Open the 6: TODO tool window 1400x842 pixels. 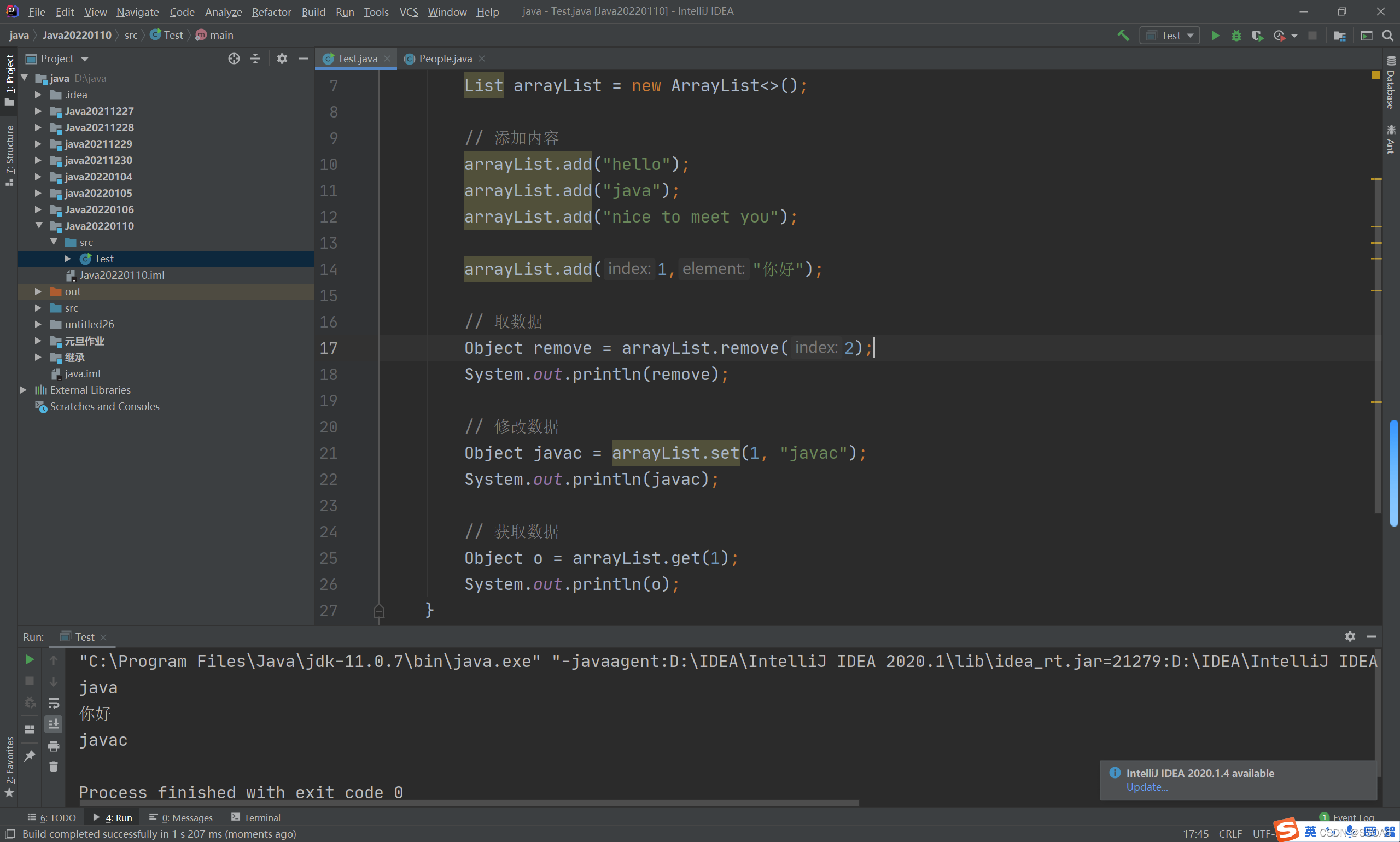51,817
